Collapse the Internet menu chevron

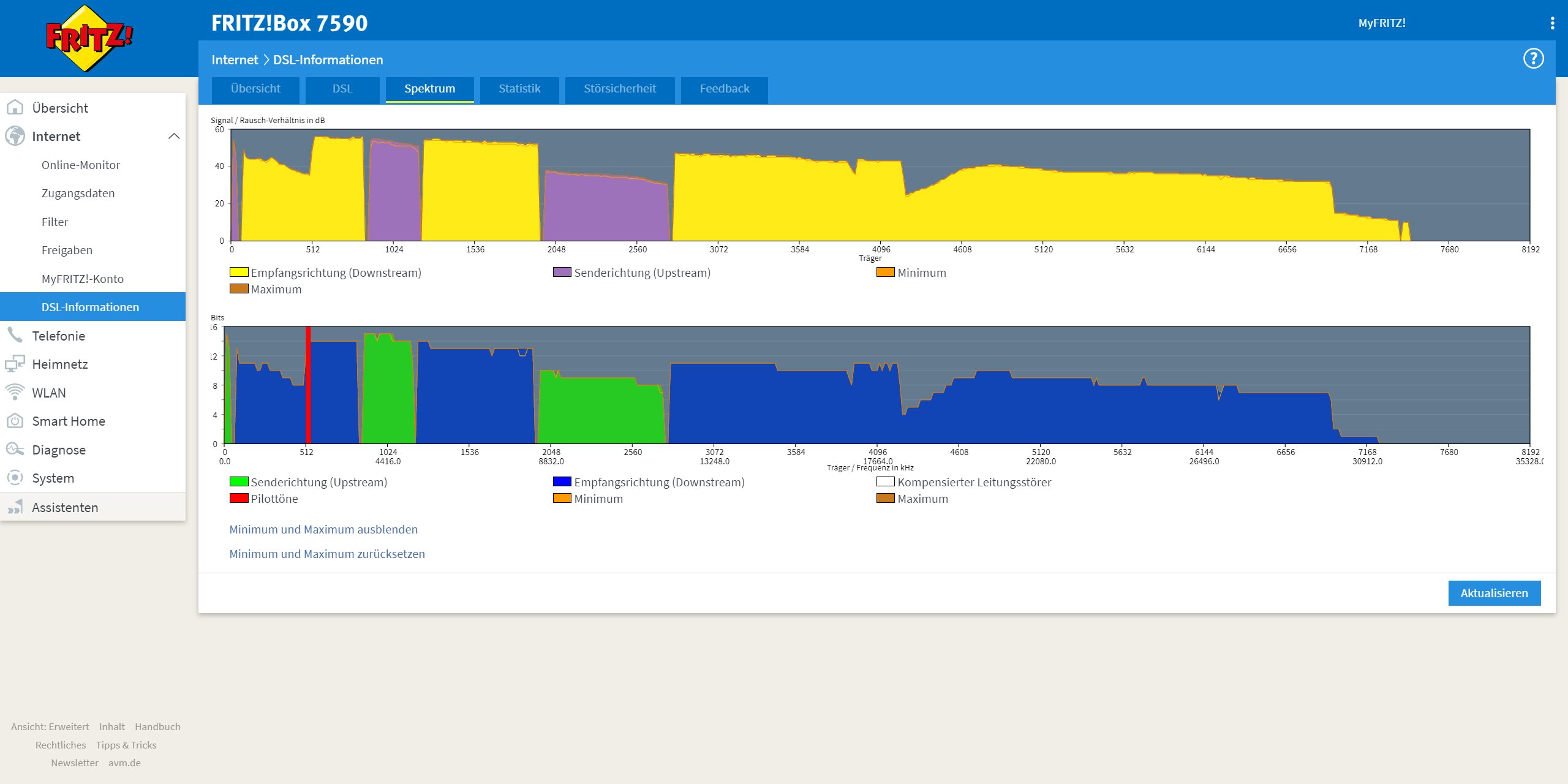(174, 136)
